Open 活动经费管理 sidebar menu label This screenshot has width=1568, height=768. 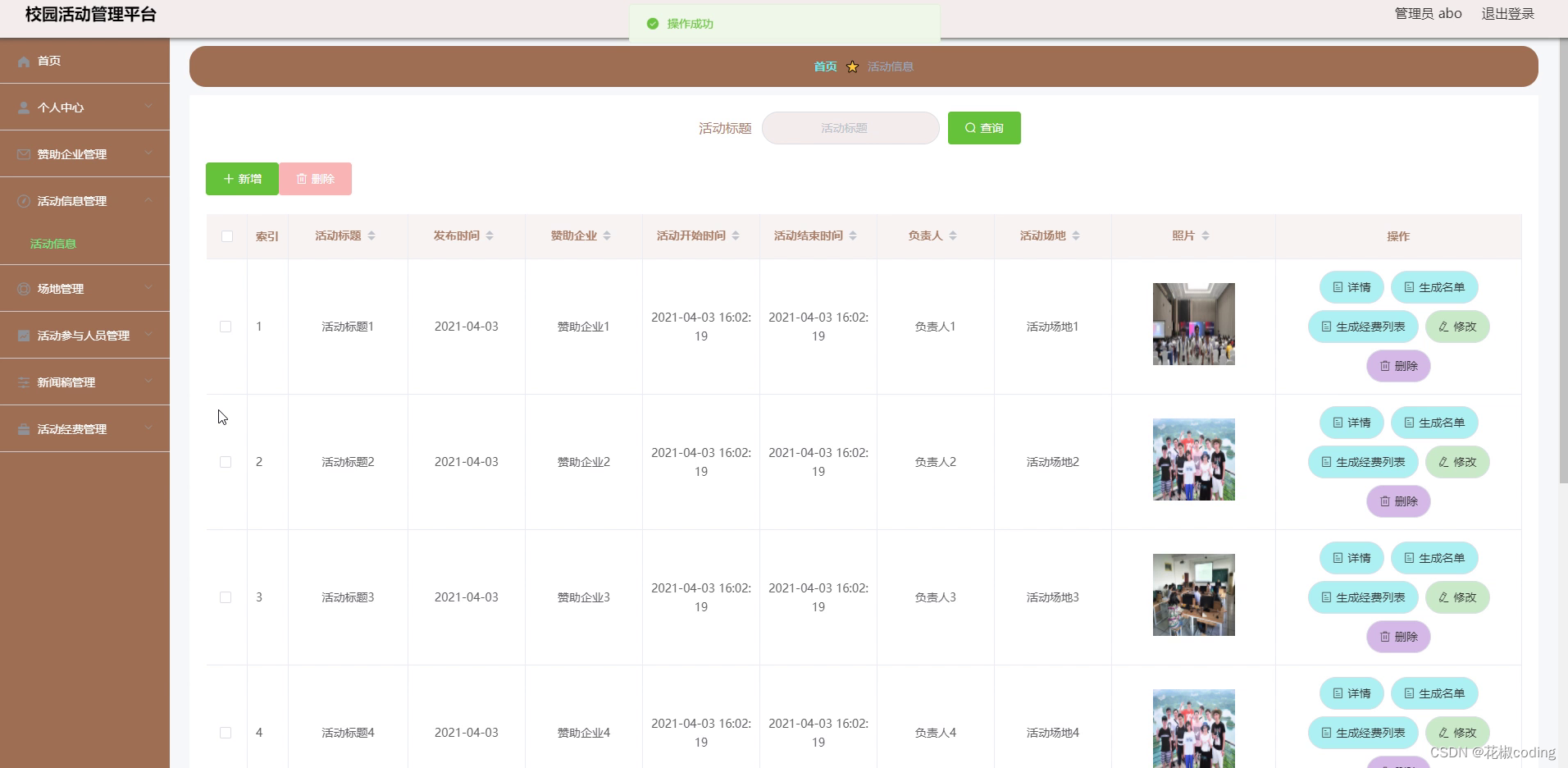[x=72, y=429]
